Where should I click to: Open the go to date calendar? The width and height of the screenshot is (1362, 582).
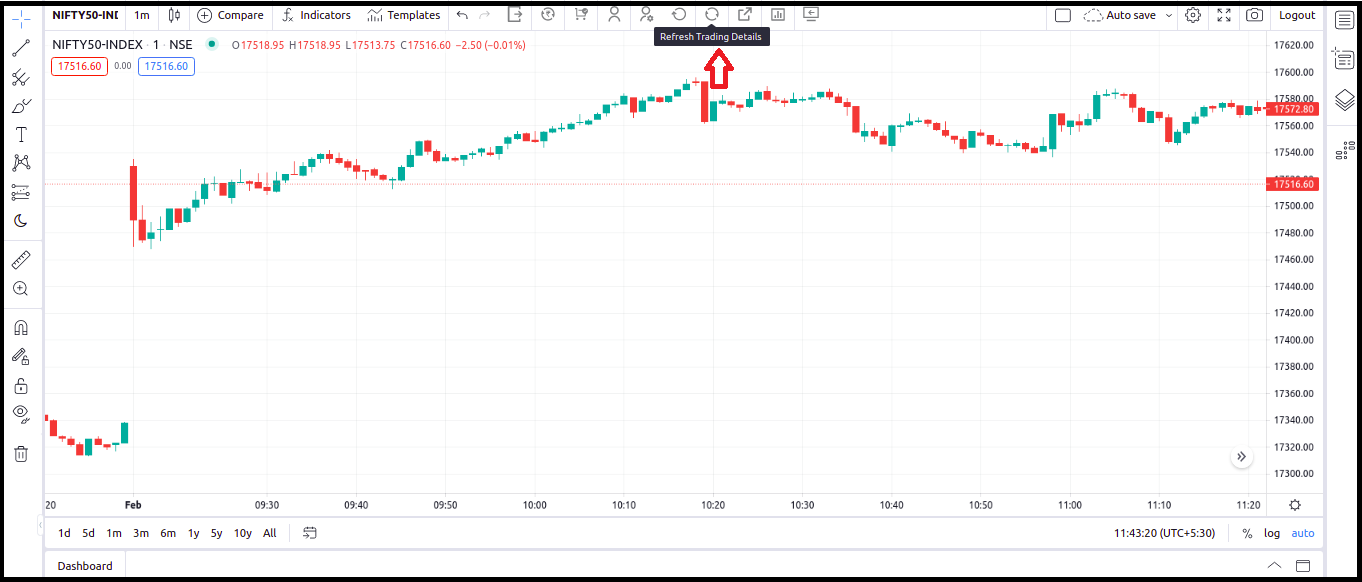tap(310, 533)
